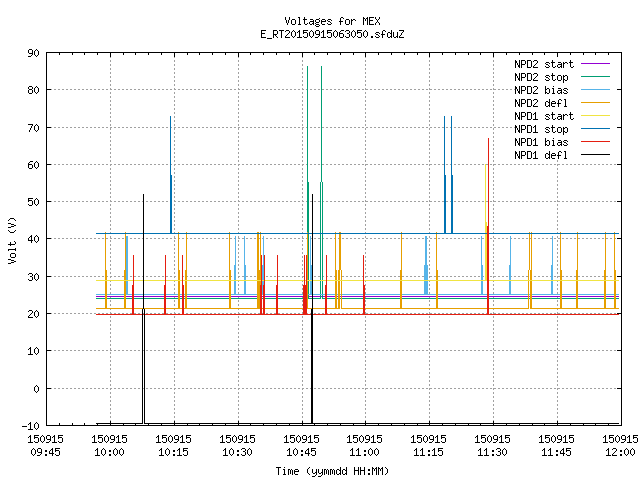Click the 11:00 time axis label
This screenshot has width=640, height=480.
point(364,452)
